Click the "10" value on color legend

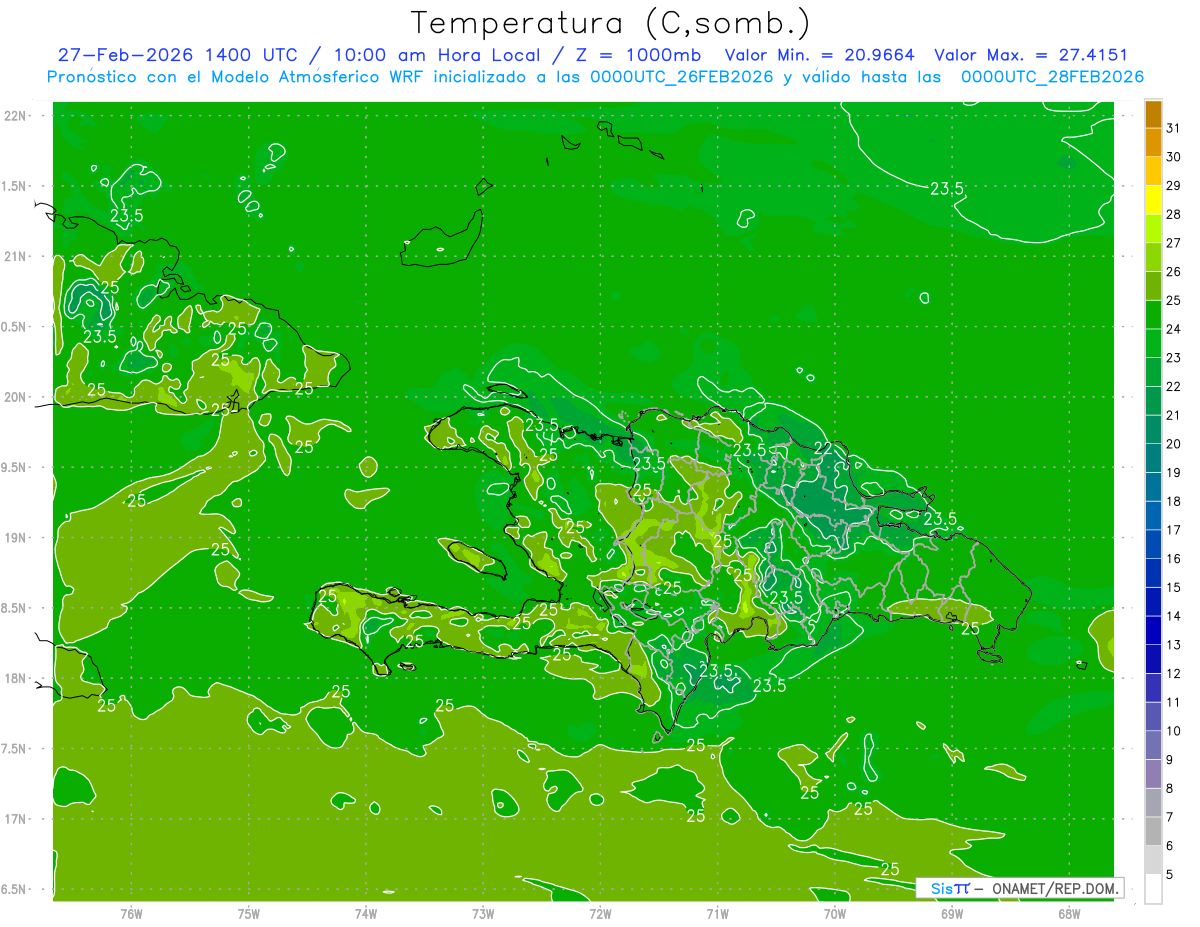coord(1174,731)
